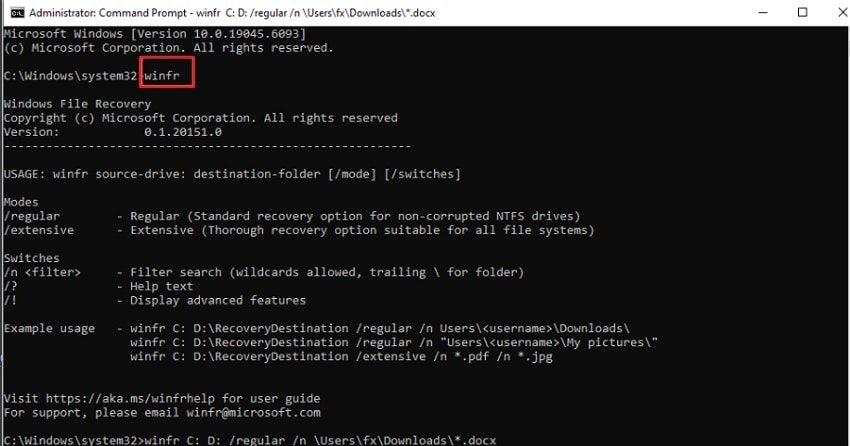Screen dimensions: 850x446
Task: Click the /extensive mode entry
Action: 39,230
